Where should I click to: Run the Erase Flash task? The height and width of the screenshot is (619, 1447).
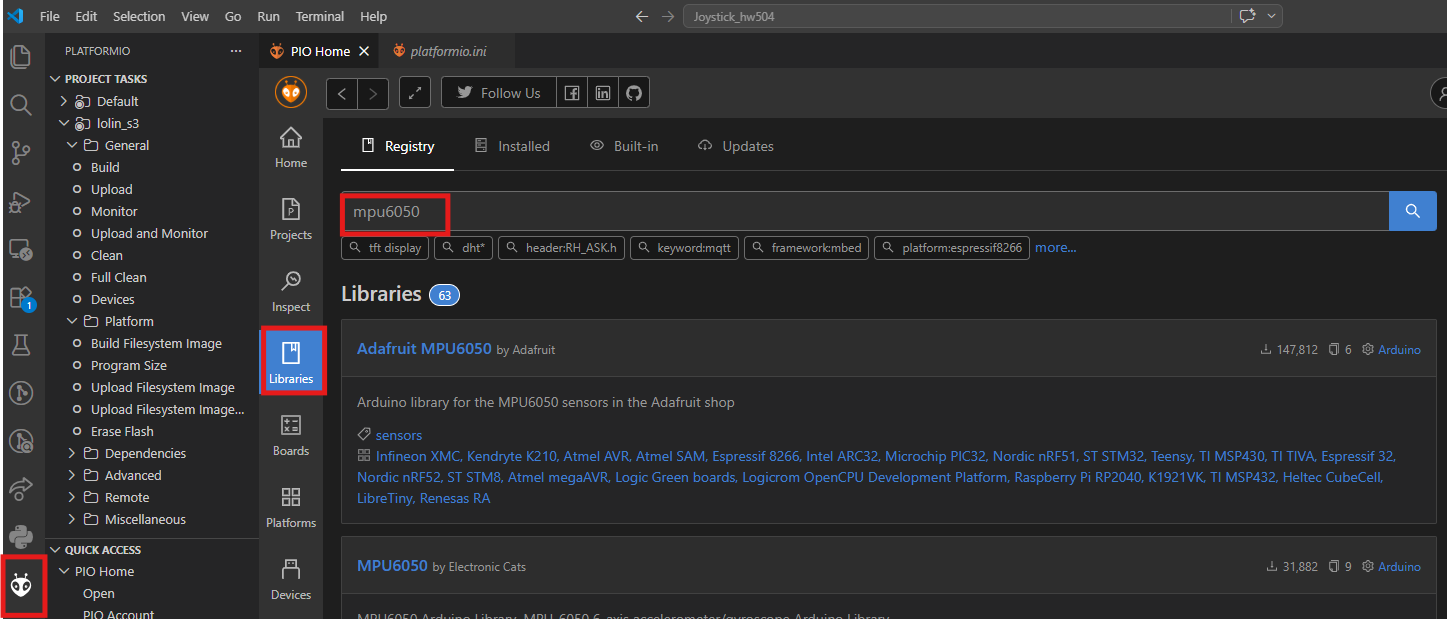point(122,431)
